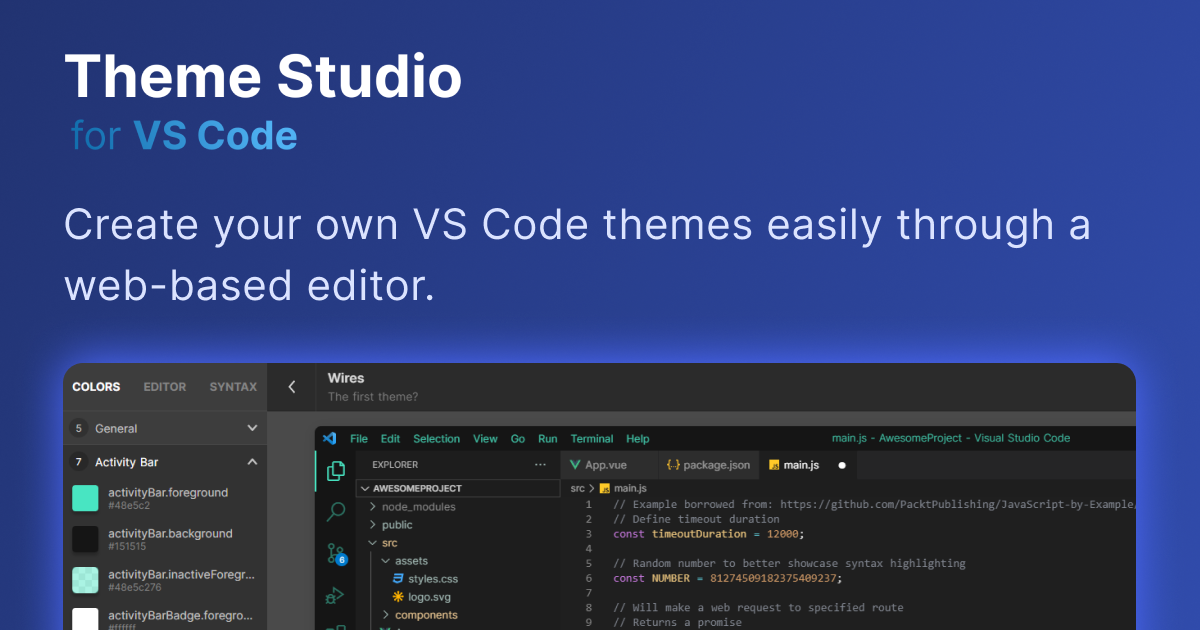Screen dimensions: 1200x630
Task: Open the Selection menu
Action: tap(437, 439)
